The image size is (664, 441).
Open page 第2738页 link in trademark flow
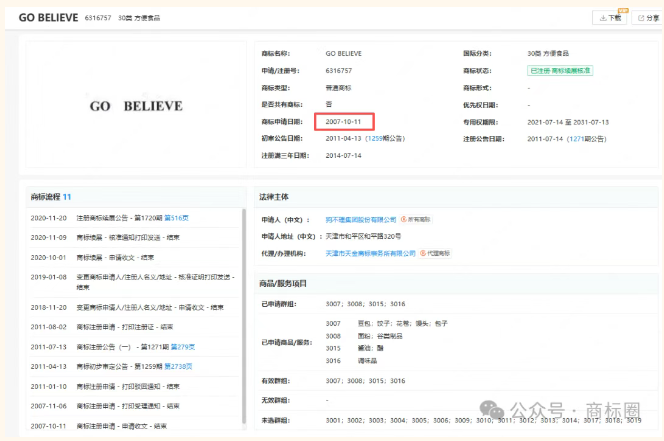pyautogui.click(x=181, y=367)
